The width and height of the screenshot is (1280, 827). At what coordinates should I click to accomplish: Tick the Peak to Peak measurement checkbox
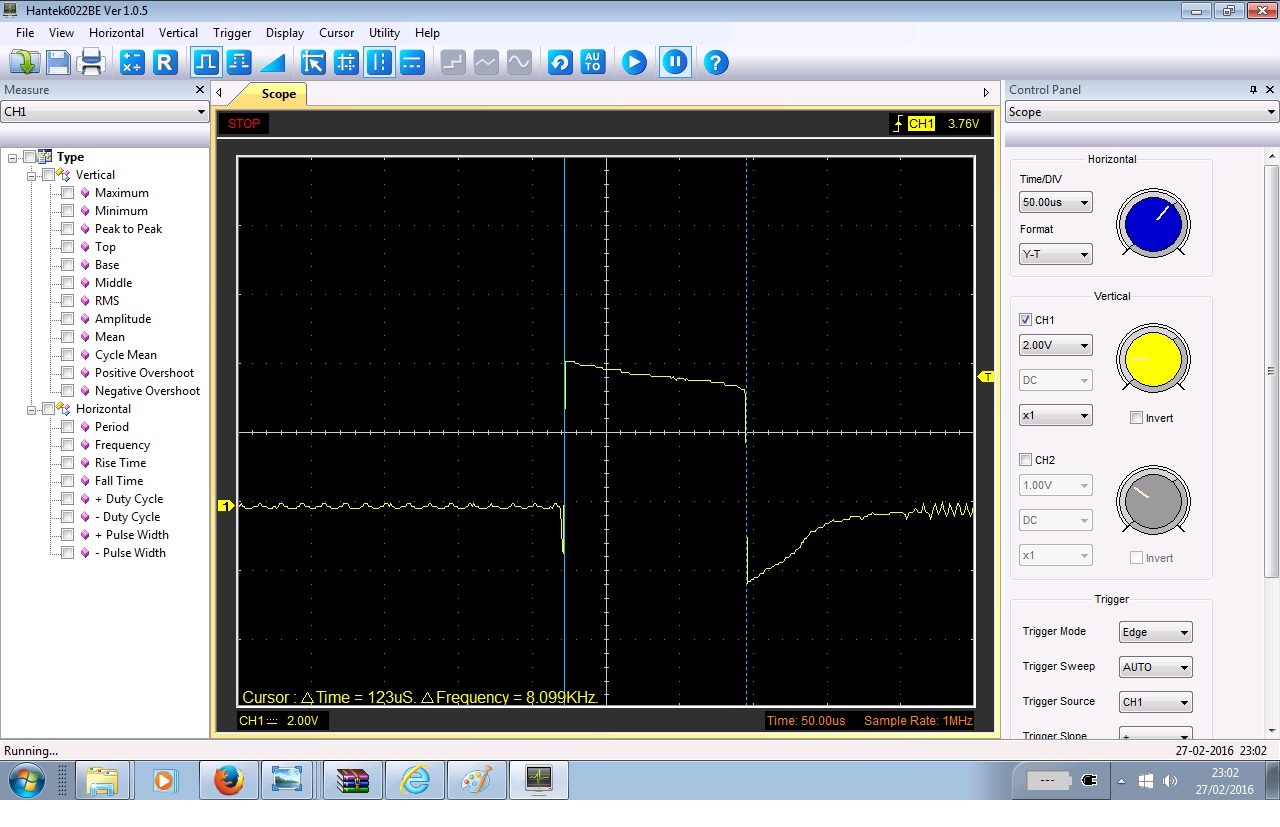[x=67, y=229]
